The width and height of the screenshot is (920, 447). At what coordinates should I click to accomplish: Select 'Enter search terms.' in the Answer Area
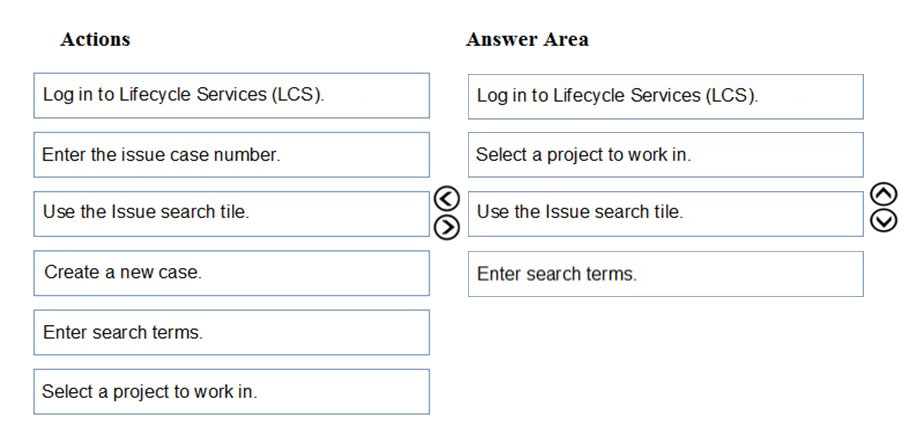[x=665, y=274]
